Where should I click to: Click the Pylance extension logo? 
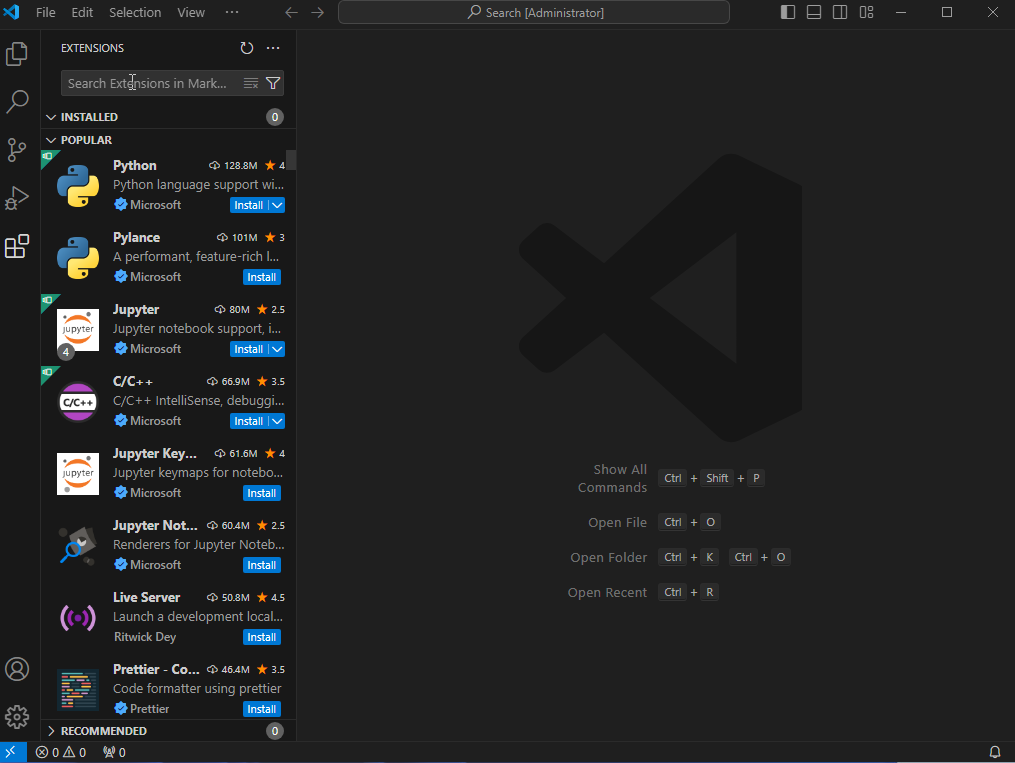click(x=78, y=258)
